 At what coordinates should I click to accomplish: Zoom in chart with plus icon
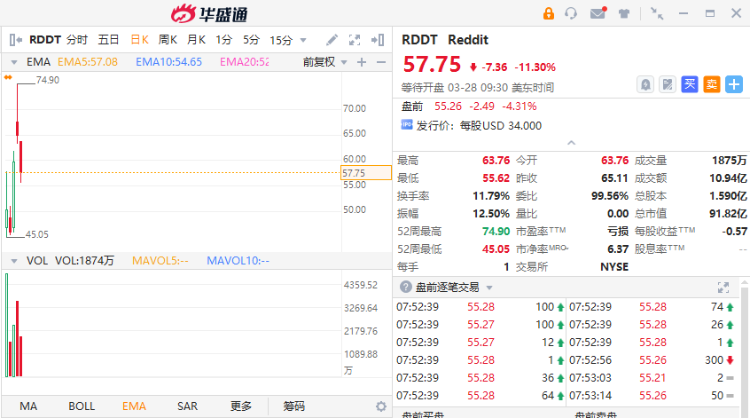click(362, 62)
